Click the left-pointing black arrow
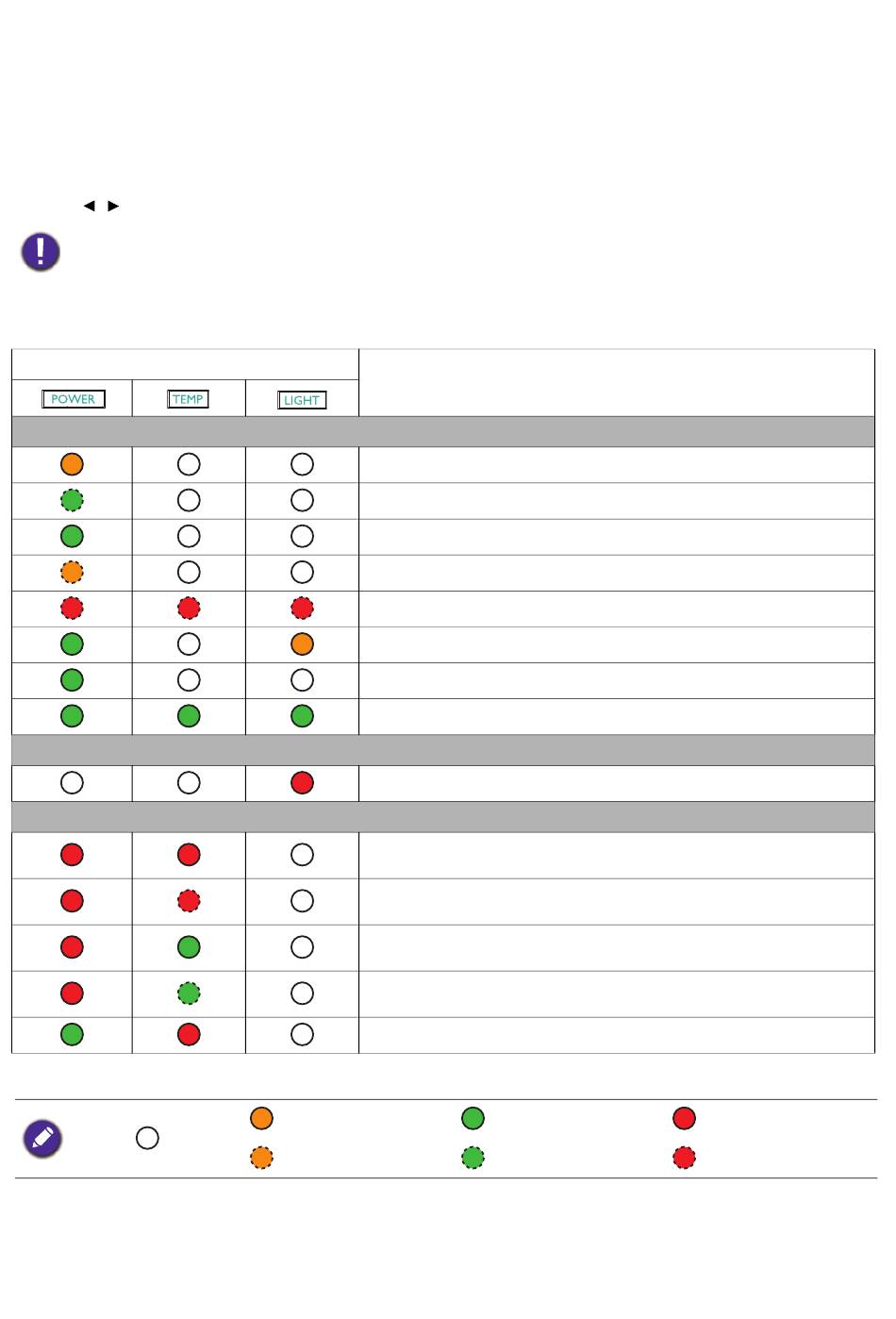The image size is (896, 1319). point(90,206)
